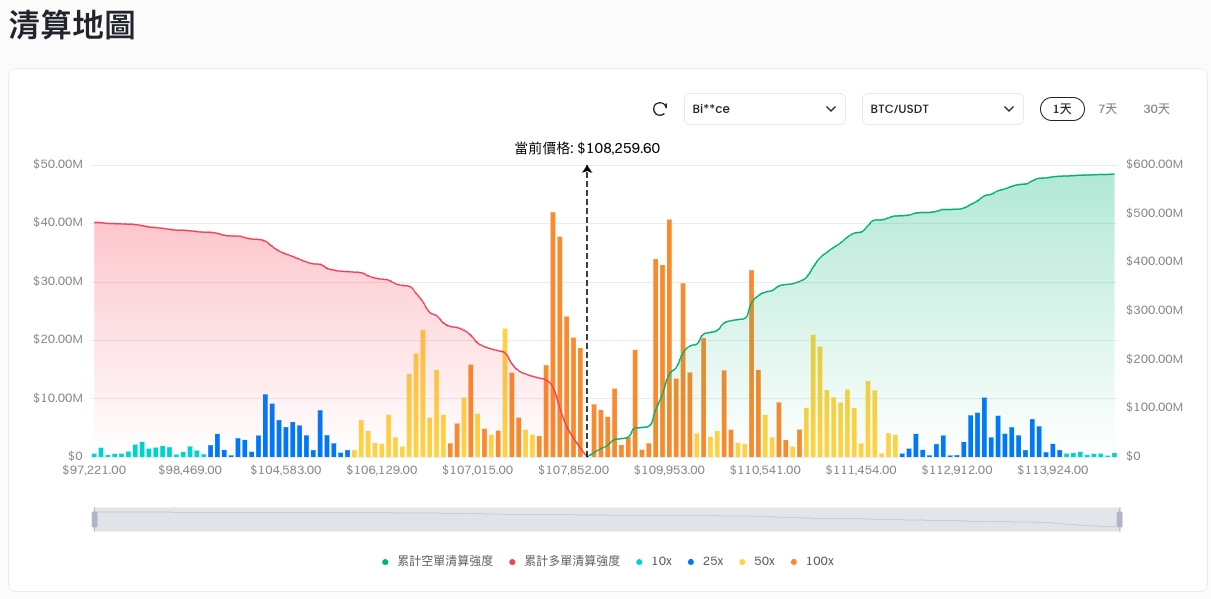Toggle the 累計空單清算強度 legend series
The width and height of the screenshot is (1211, 599).
click(x=438, y=561)
